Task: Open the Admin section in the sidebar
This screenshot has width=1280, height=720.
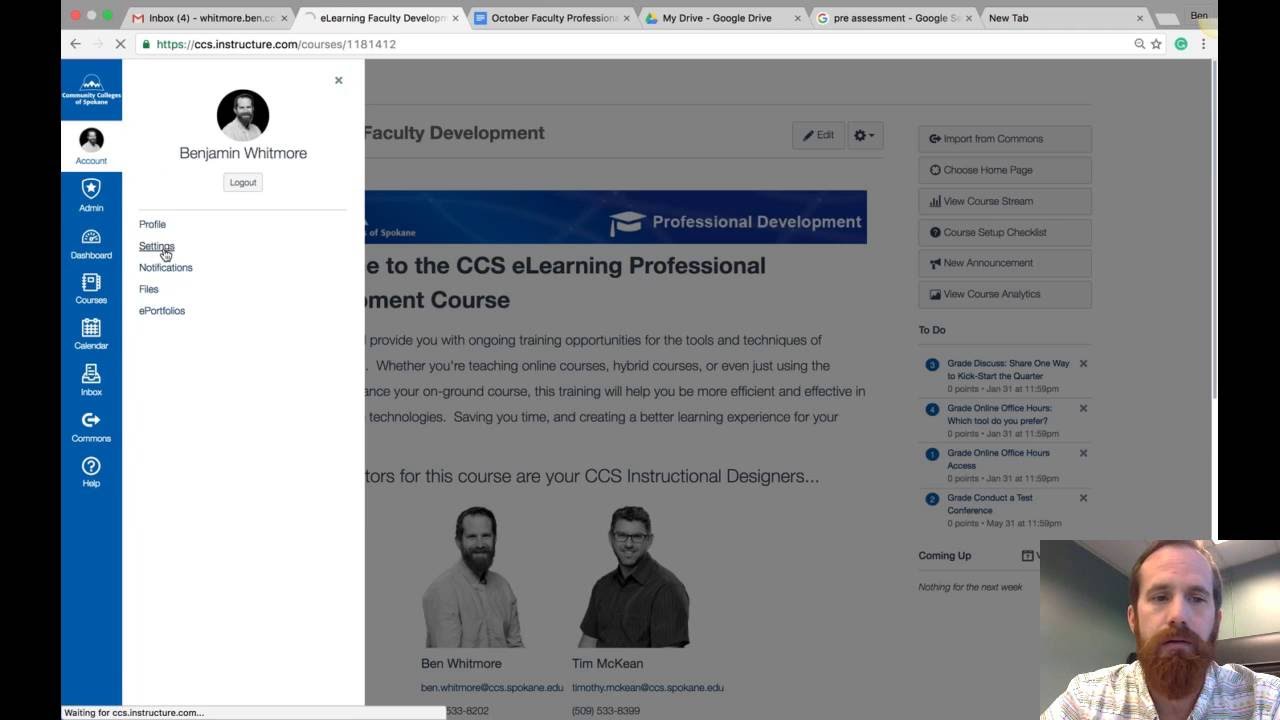Action: (x=91, y=195)
